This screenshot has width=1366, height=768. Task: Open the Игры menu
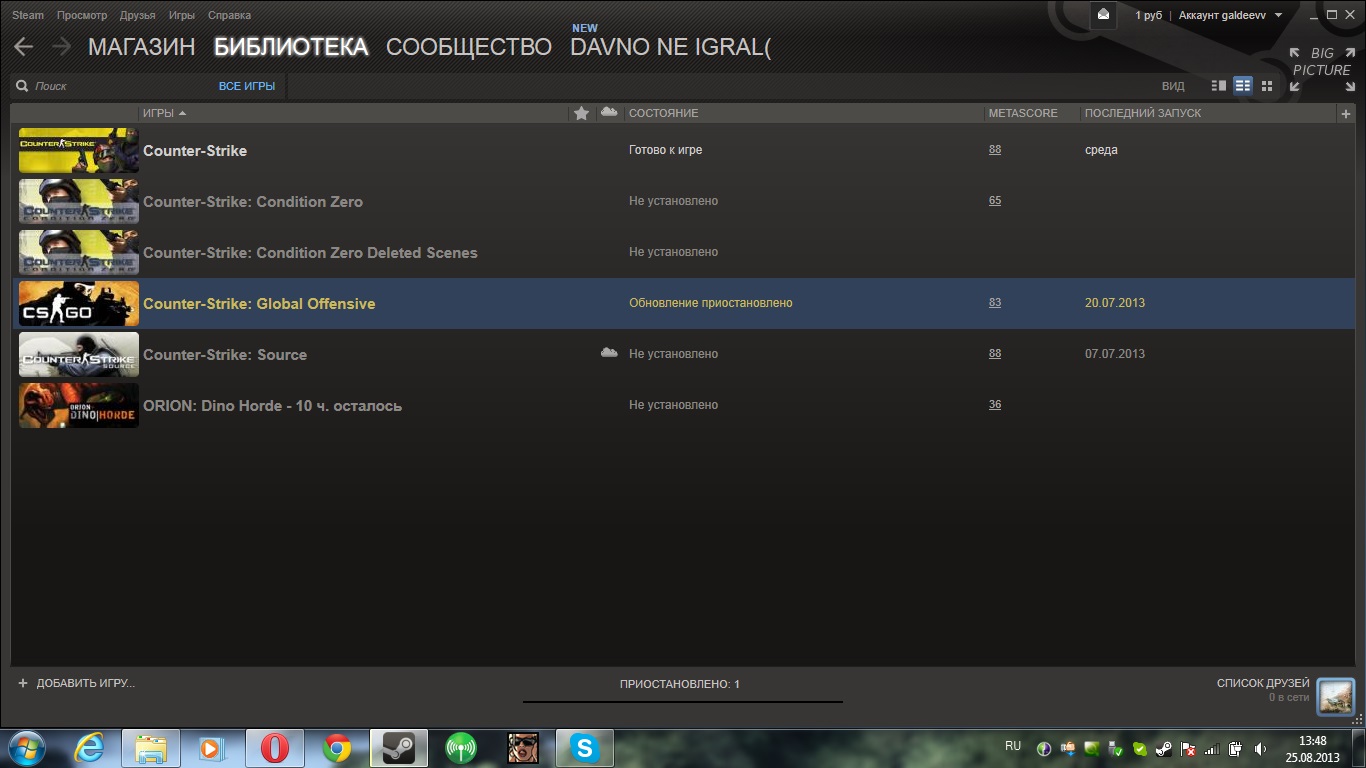[x=182, y=15]
